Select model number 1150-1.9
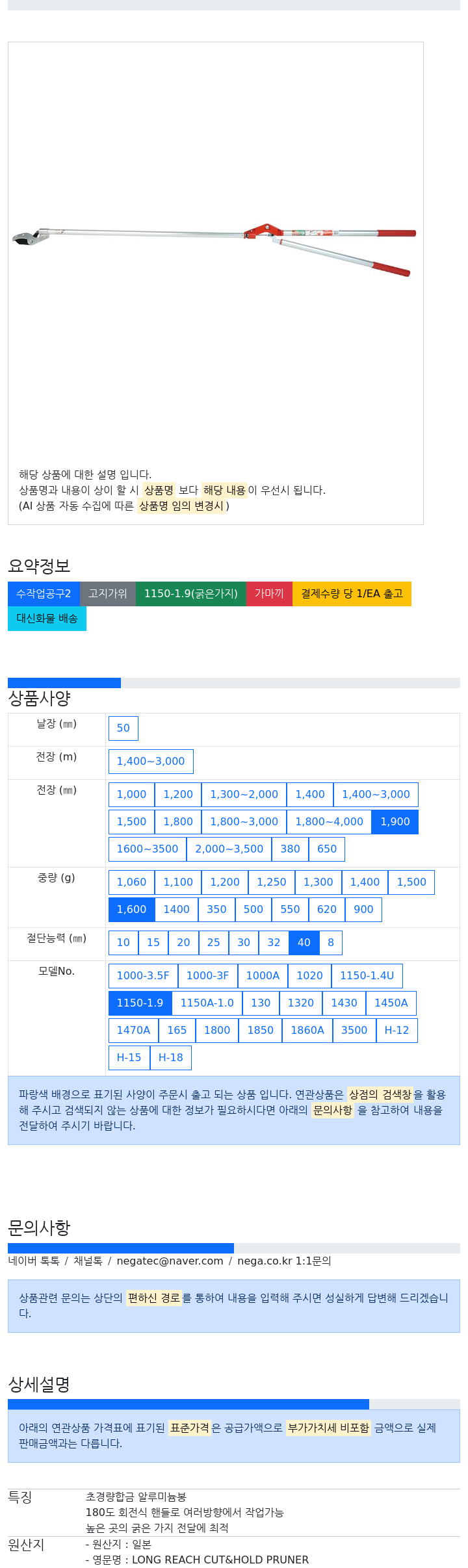 [x=140, y=1003]
